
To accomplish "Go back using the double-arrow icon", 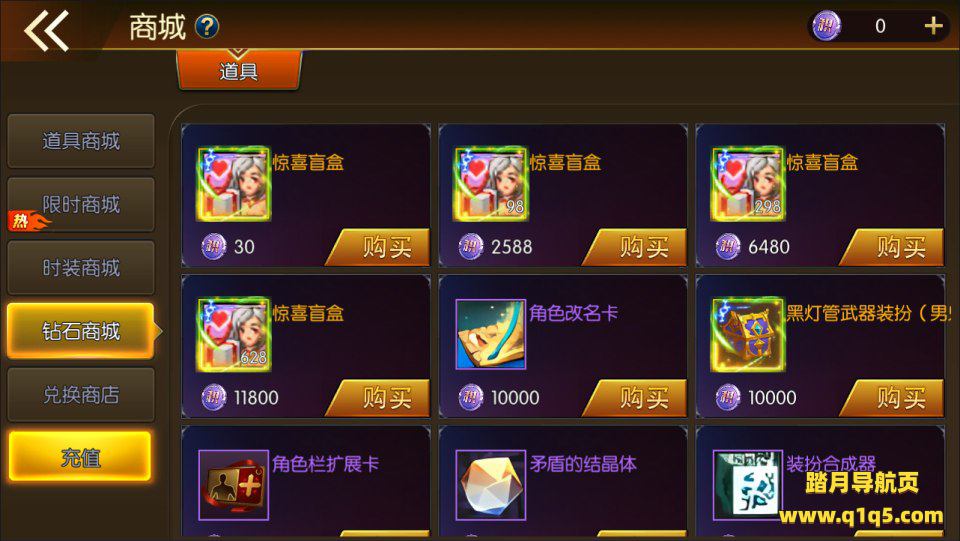I will [46, 29].
